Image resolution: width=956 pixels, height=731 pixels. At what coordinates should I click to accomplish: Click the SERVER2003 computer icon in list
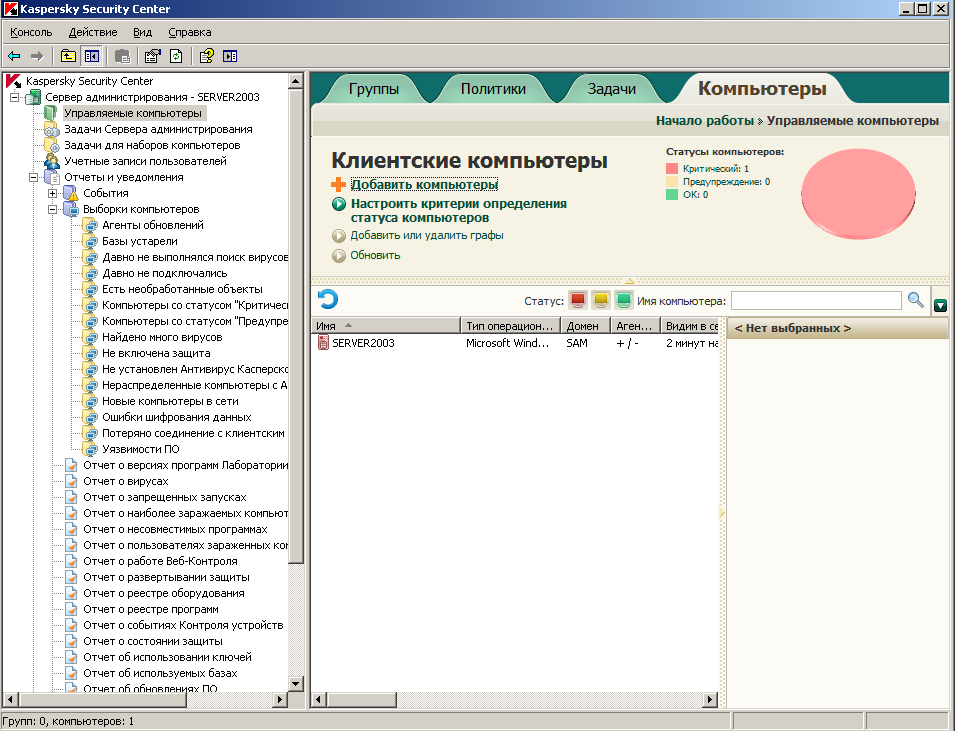[x=323, y=343]
